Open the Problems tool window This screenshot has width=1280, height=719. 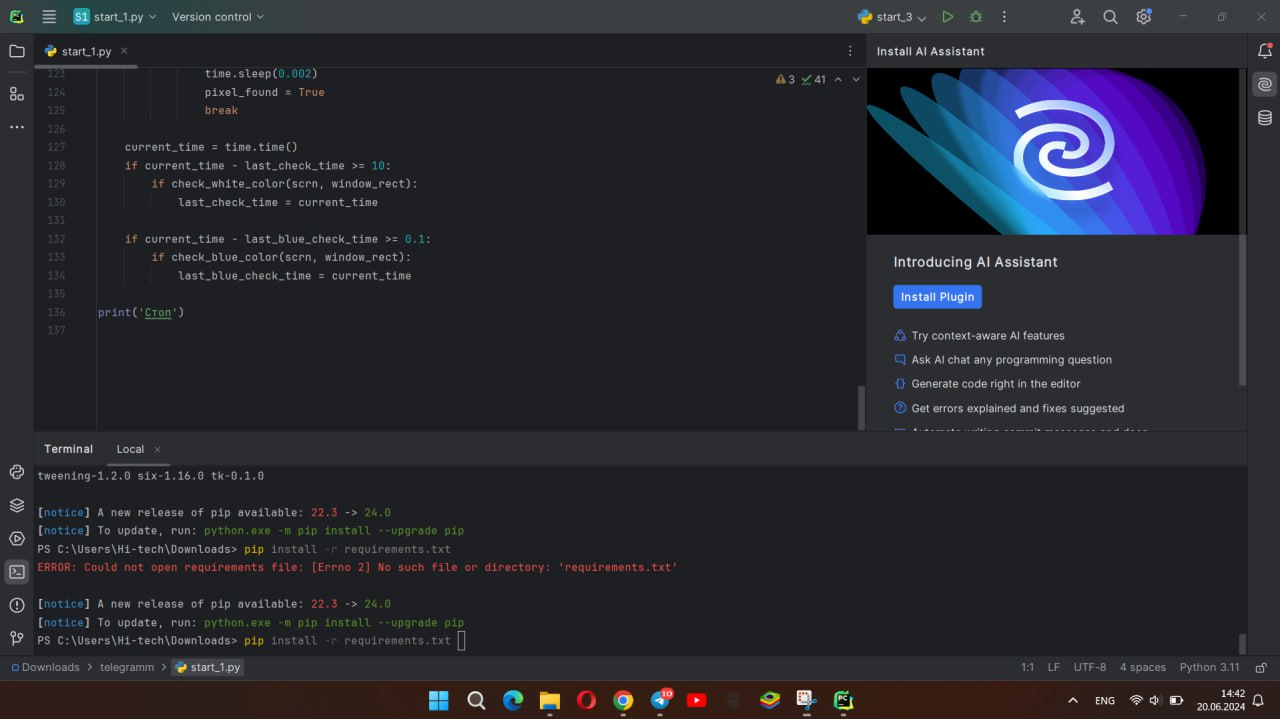[17, 605]
